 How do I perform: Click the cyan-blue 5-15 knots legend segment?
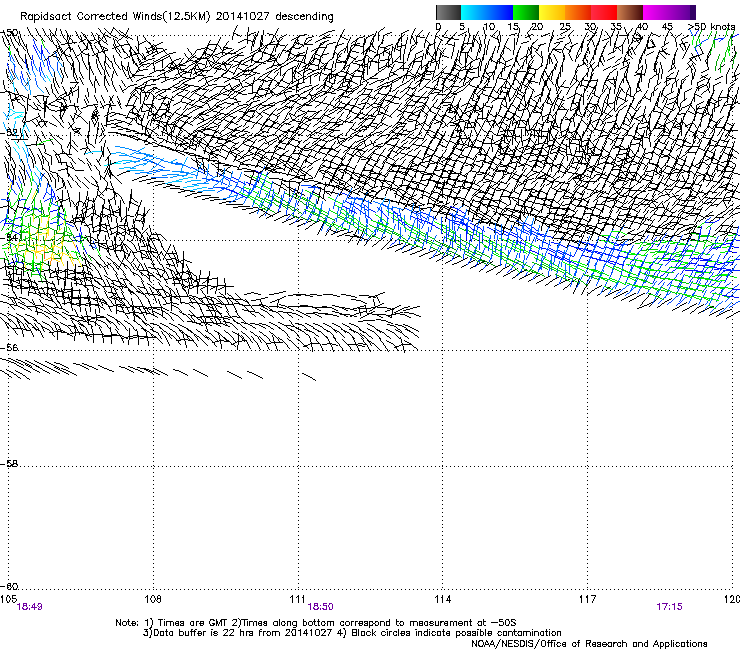tap(487, 12)
